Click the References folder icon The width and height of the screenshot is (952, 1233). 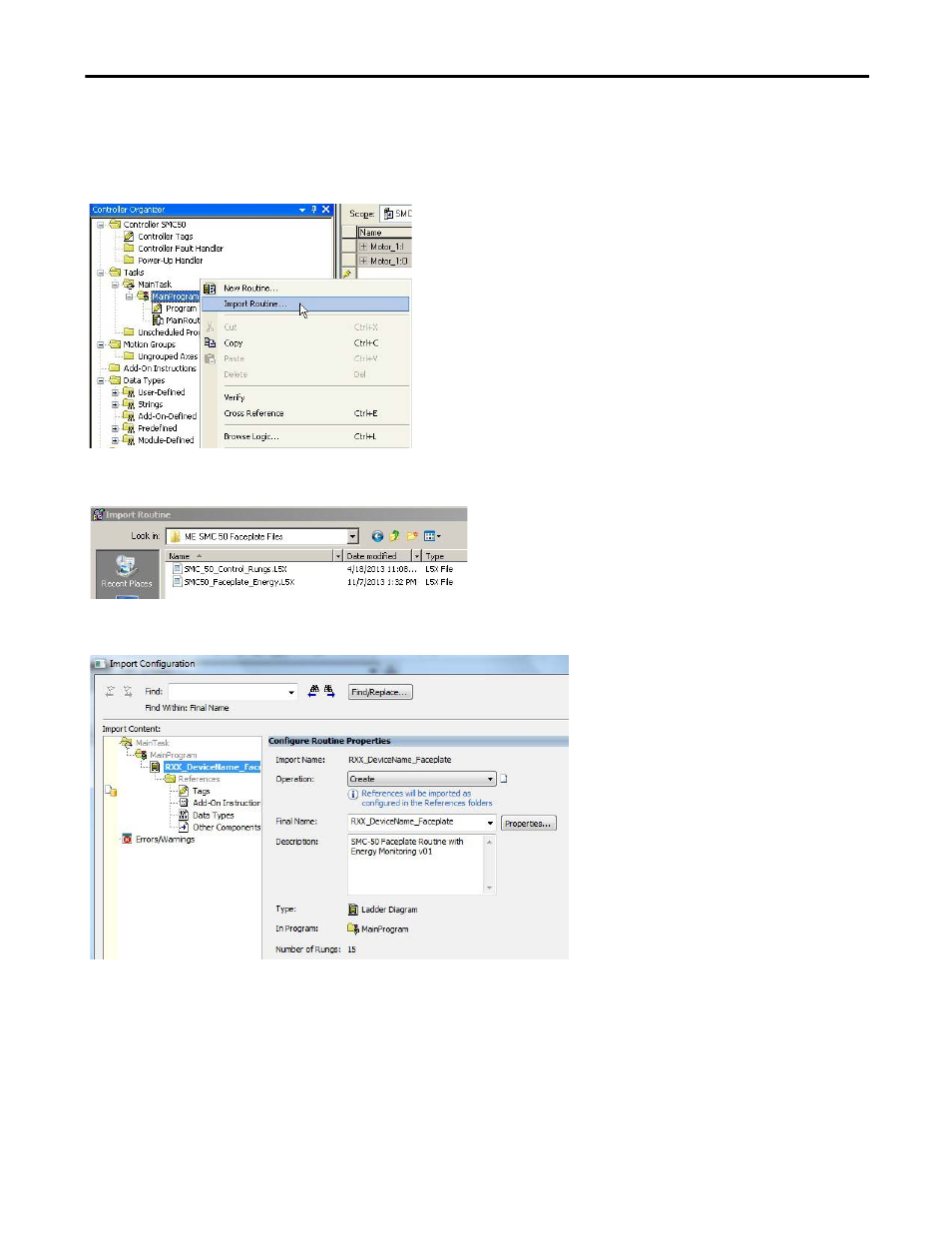(x=170, y=779)
